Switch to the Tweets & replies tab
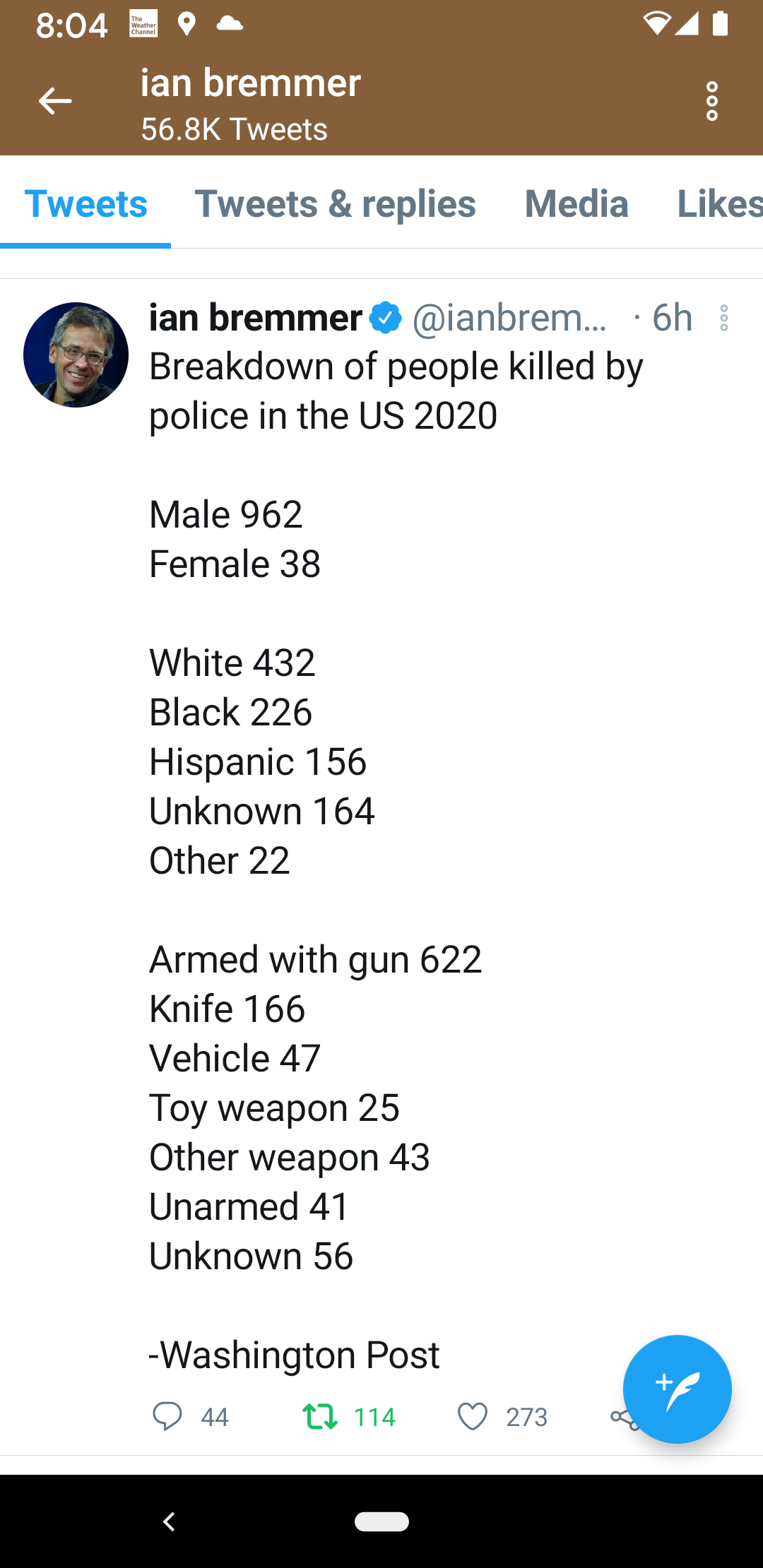 (x=335, y=204)
